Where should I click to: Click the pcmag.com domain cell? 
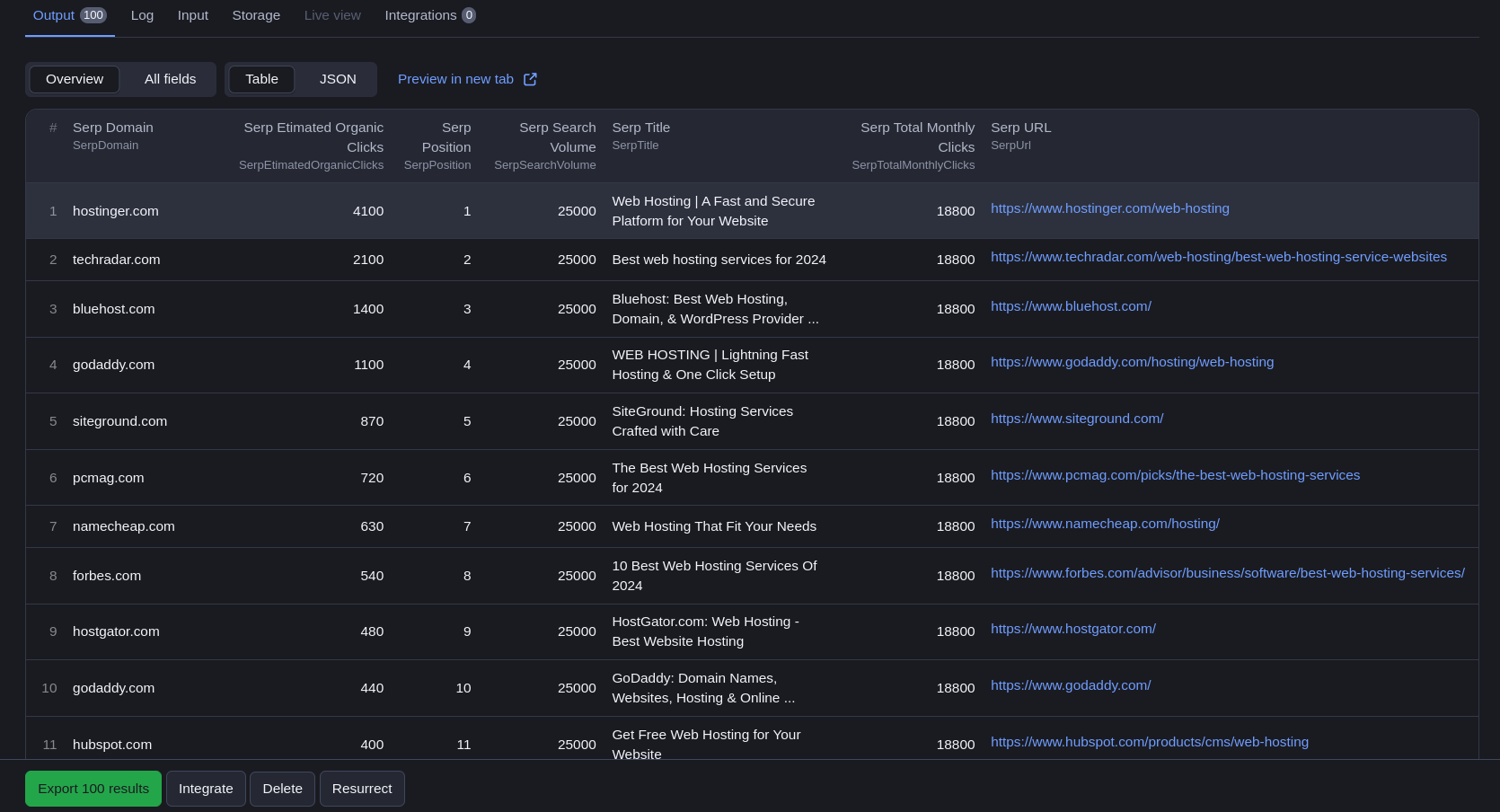click(108, 478)
